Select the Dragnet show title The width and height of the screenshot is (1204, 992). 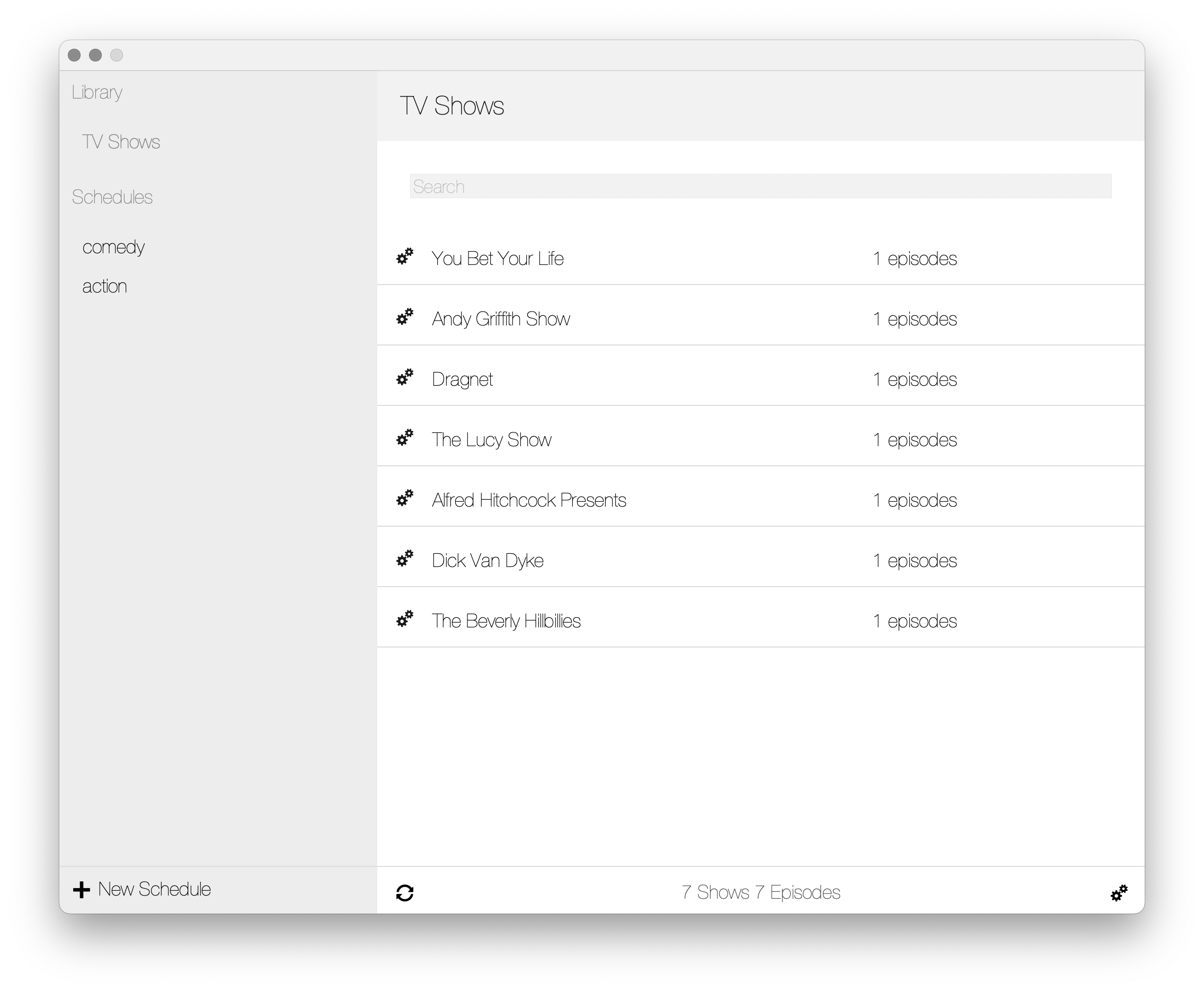coord(462,379)
